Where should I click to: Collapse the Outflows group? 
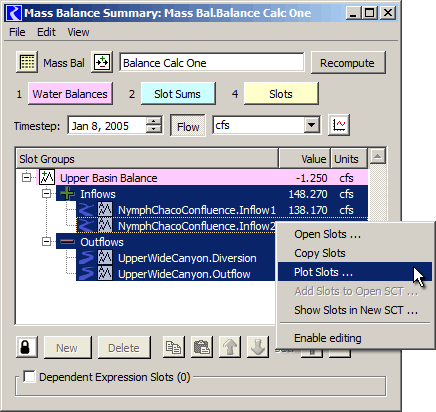coord(47,242)
